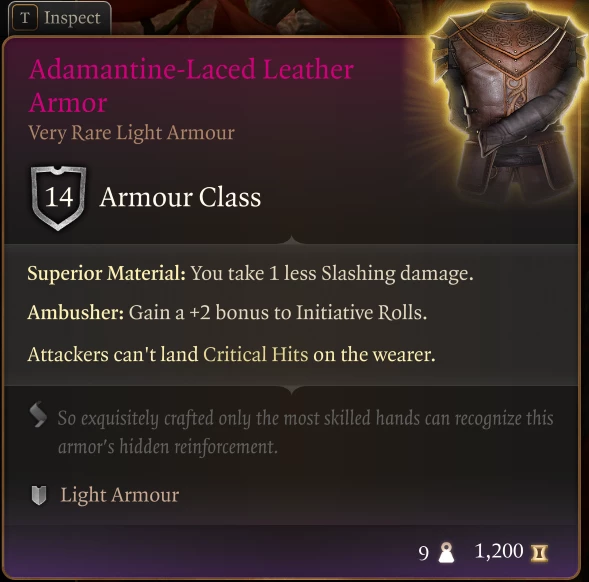
Task: Click the Superior Material passive label
Action: click(106, 273)
